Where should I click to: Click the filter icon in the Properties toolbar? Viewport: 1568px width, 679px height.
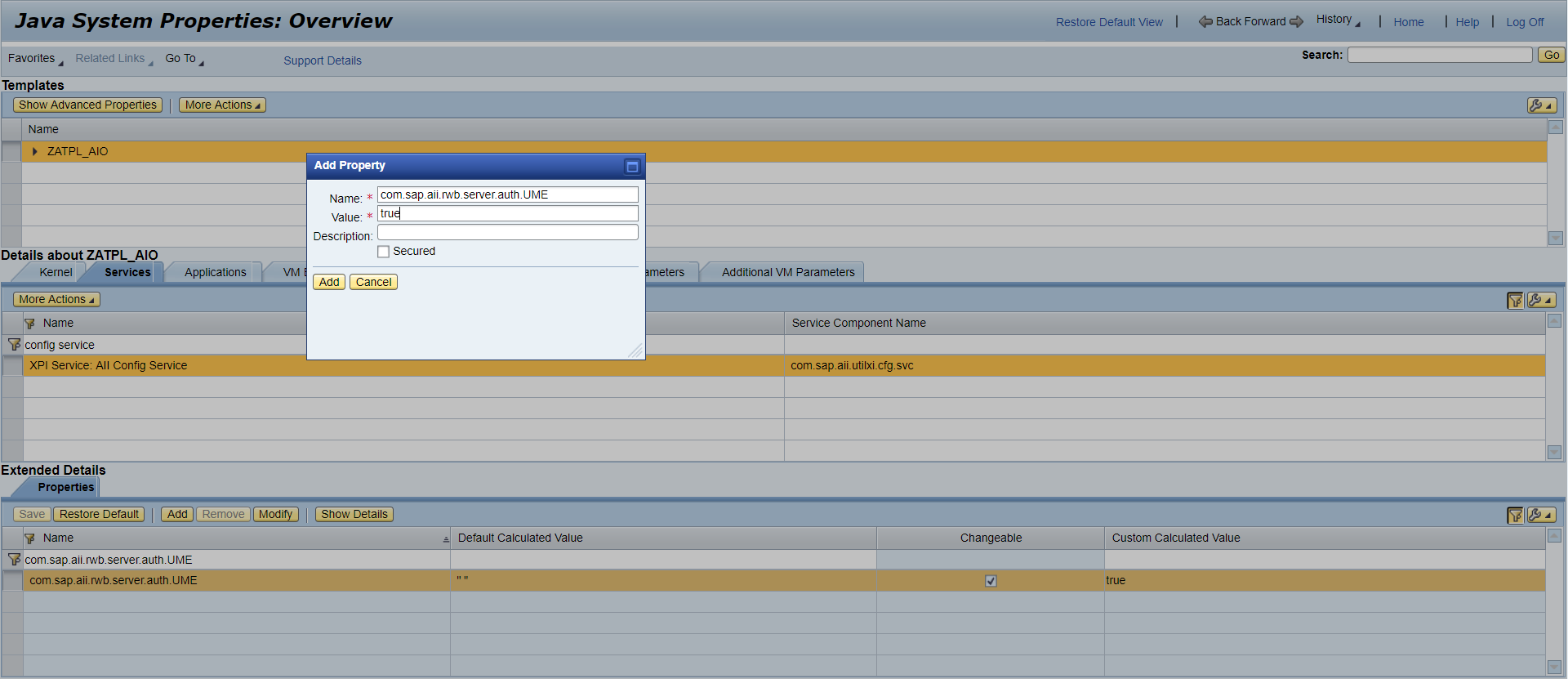coord(1515,516)
